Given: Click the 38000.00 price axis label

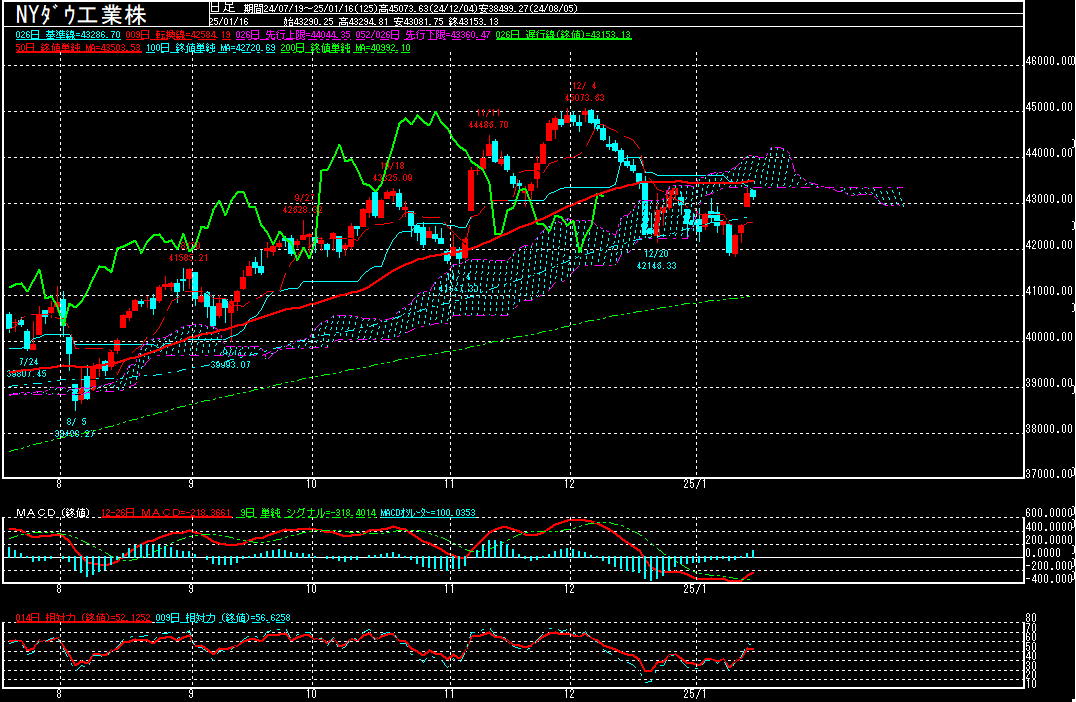Looking at the screenshot, I should coord(1050,428).
